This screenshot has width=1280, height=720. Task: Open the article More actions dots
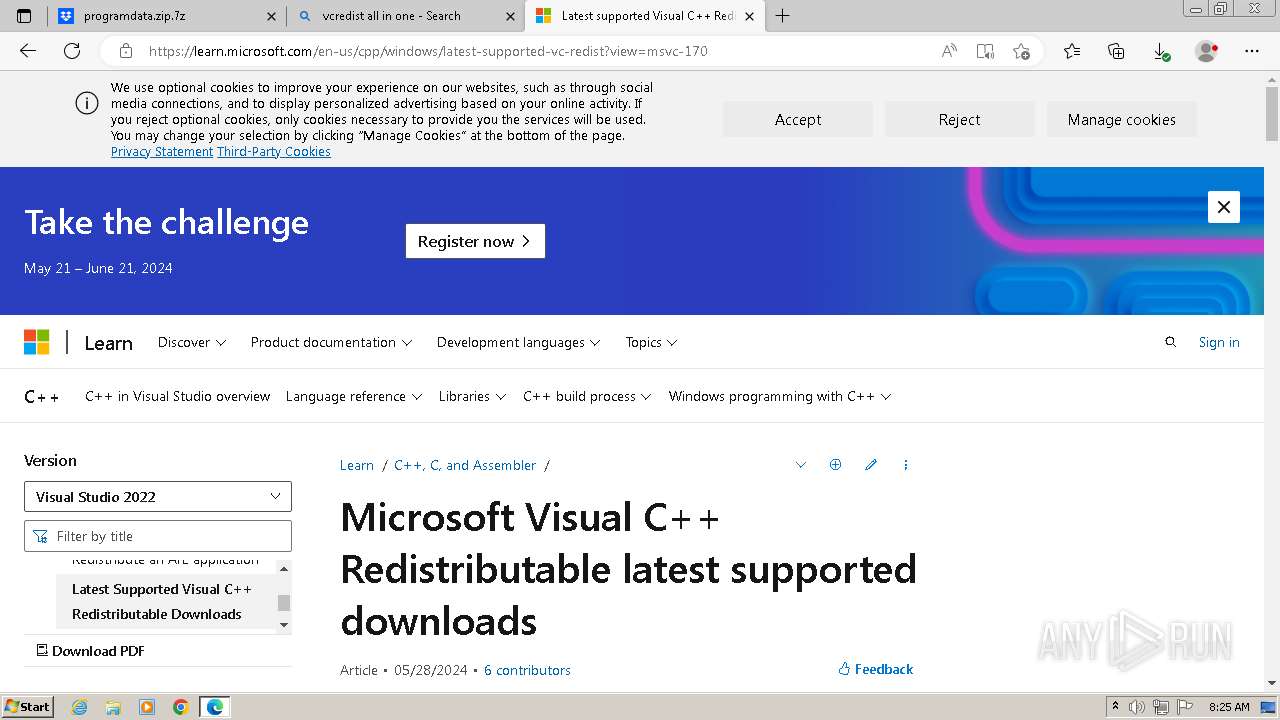(906, 465)
